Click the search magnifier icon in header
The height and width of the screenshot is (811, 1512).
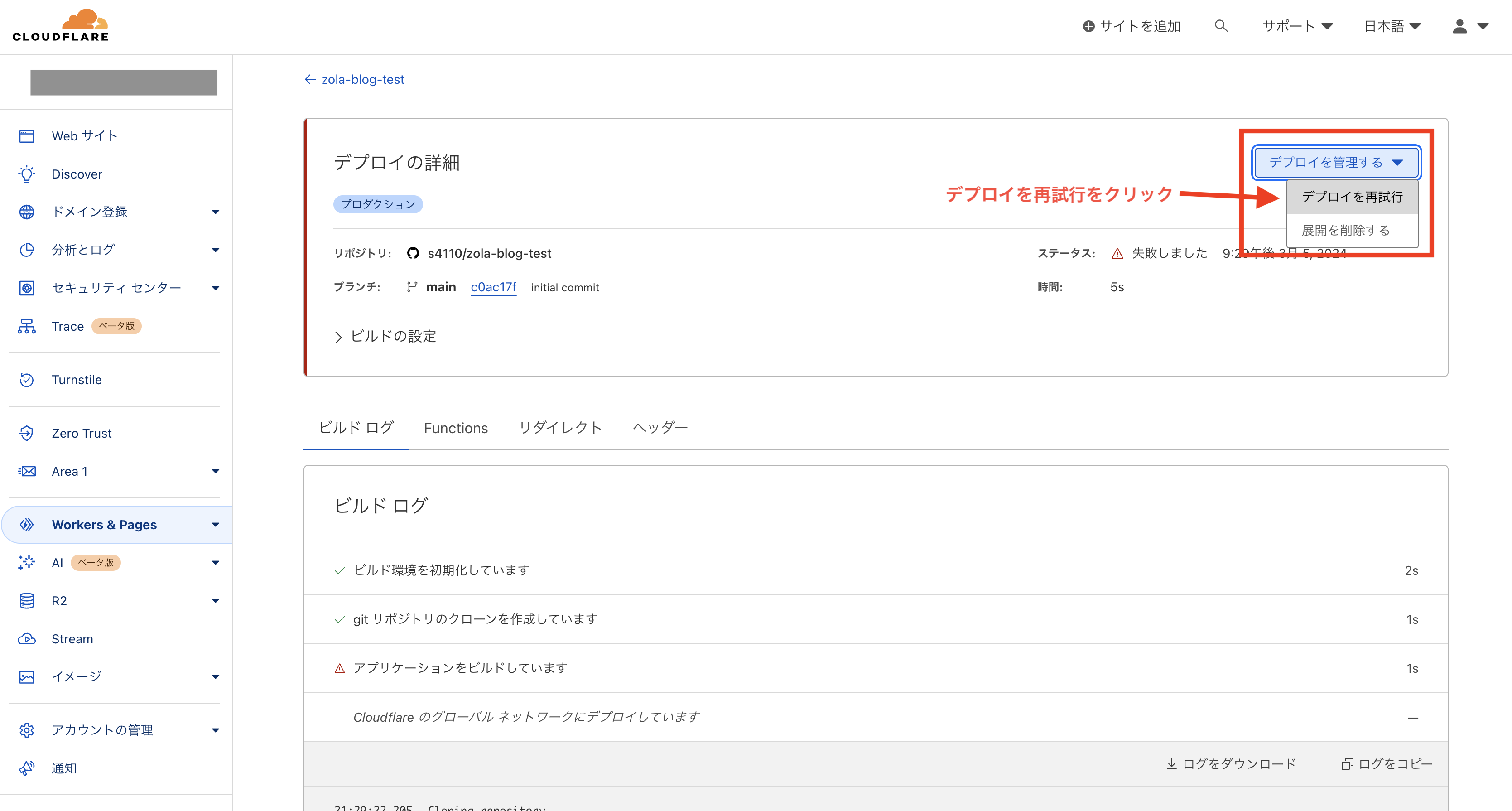(x=1221, y=26)
